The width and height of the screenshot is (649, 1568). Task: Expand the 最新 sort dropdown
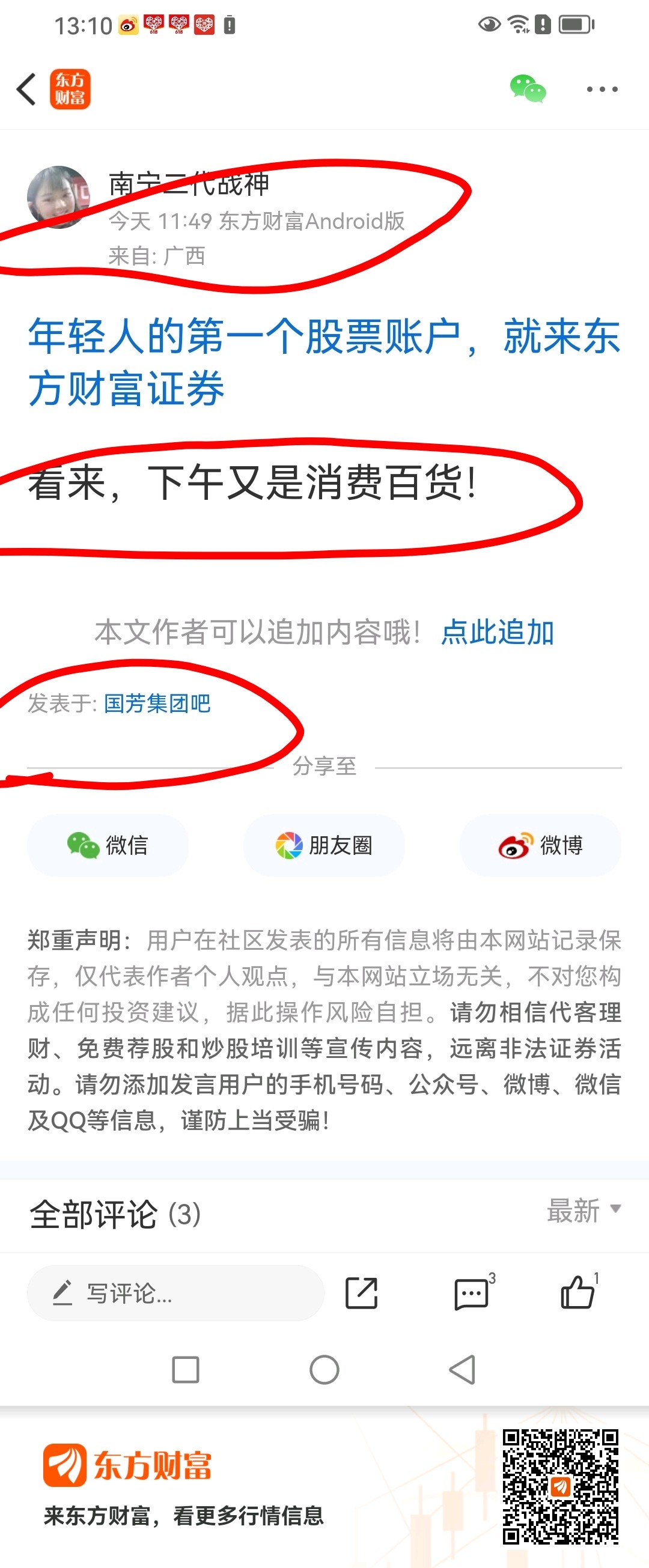[x=584, y=1210]
